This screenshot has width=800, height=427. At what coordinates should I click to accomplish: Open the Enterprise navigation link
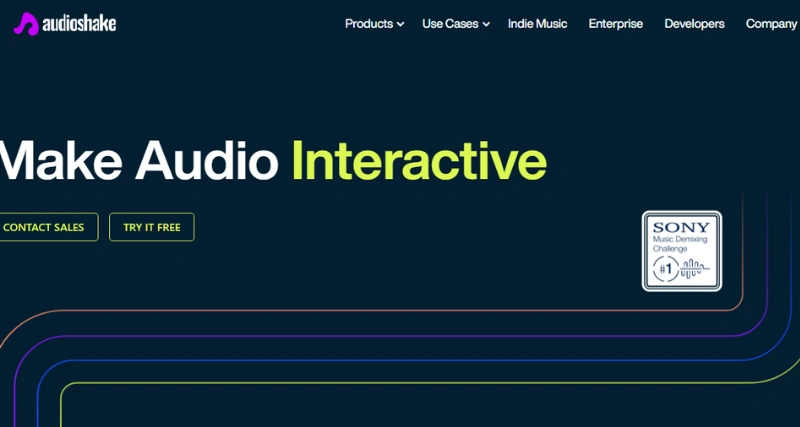[615, 24]
